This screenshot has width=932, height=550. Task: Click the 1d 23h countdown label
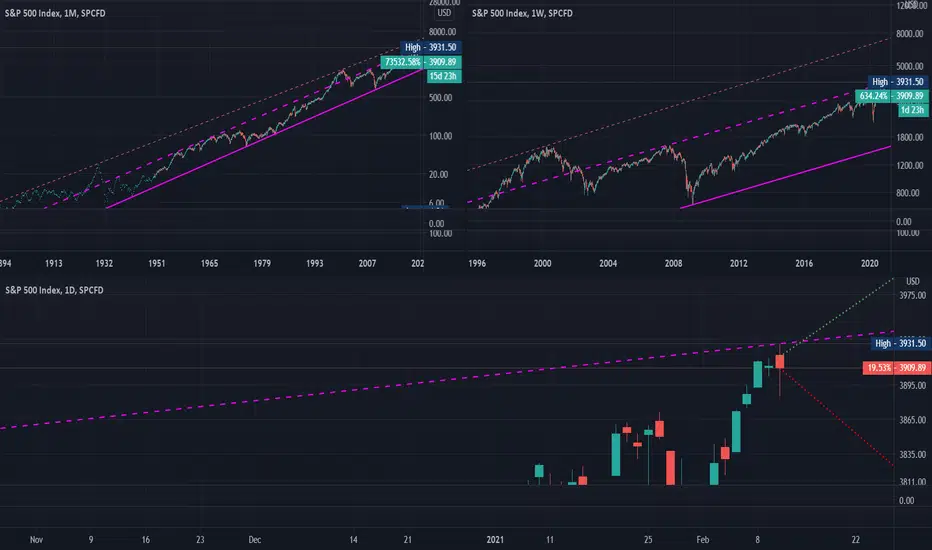click(912, 110)
